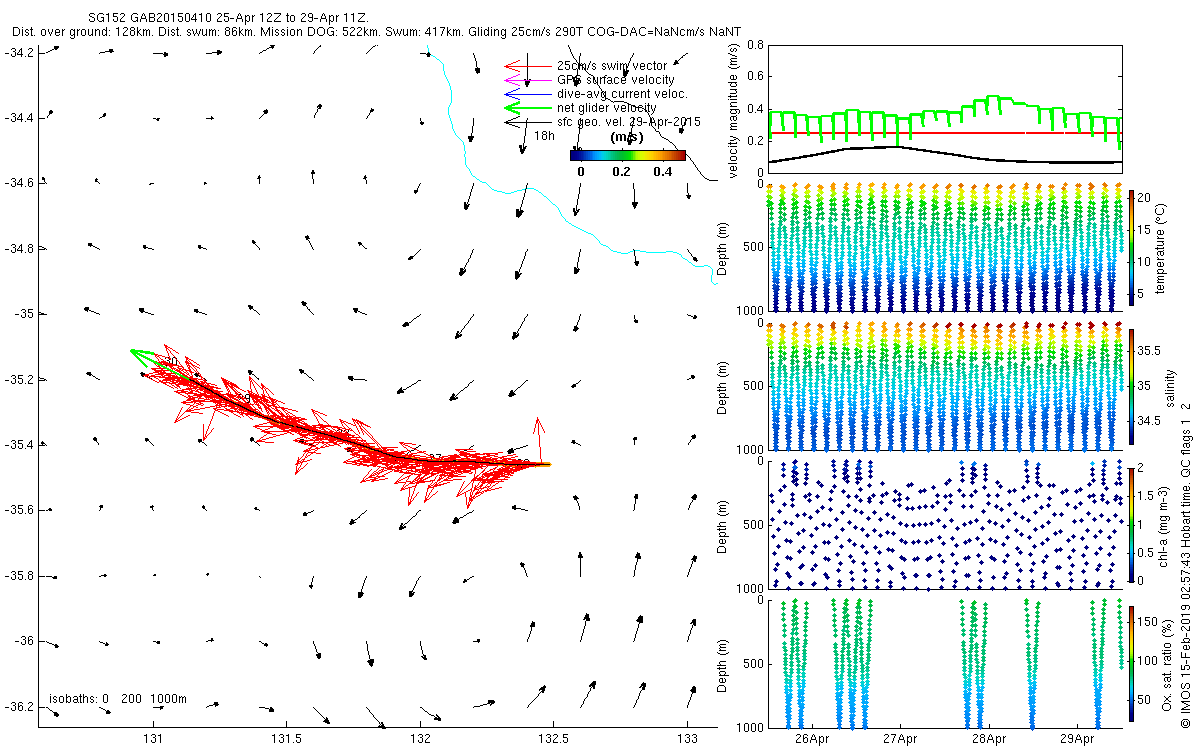Click the blue dive-avg current legend arrow

click(528, 94)
